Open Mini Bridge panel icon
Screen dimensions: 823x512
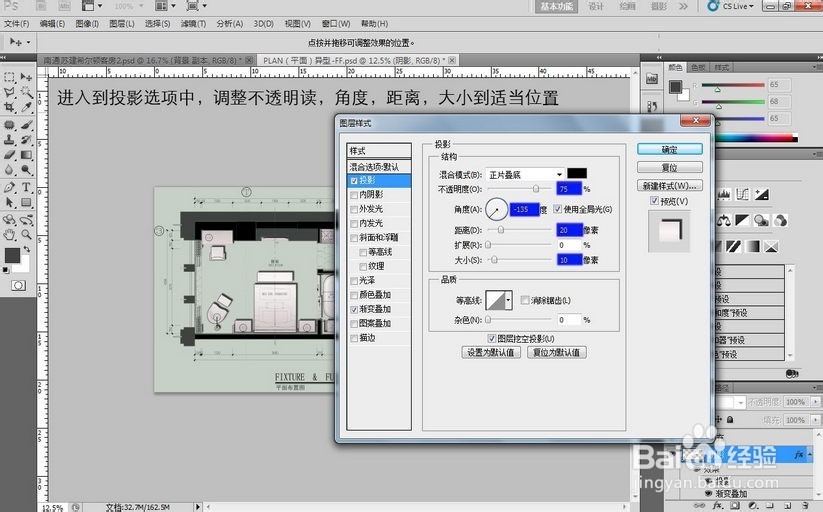(652, 78)
